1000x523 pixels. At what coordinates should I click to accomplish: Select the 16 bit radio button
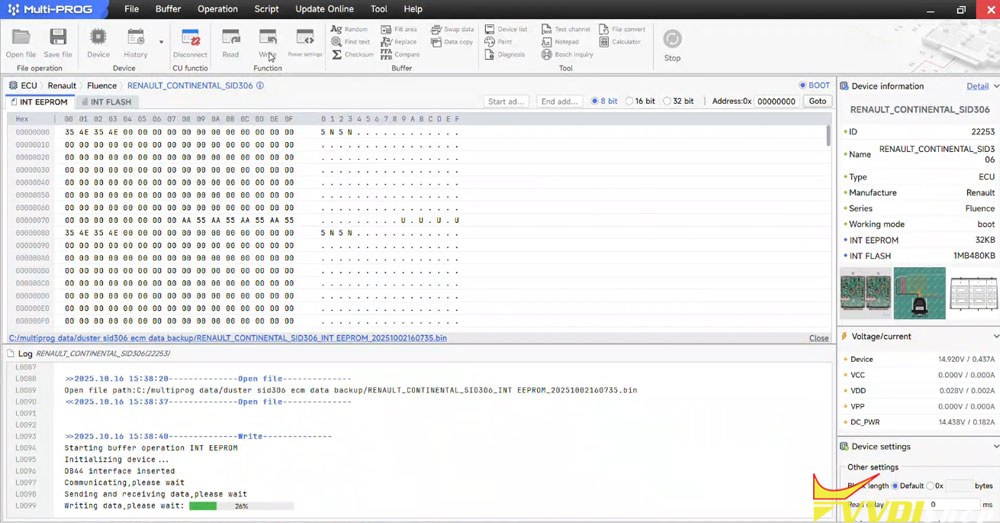629,101
